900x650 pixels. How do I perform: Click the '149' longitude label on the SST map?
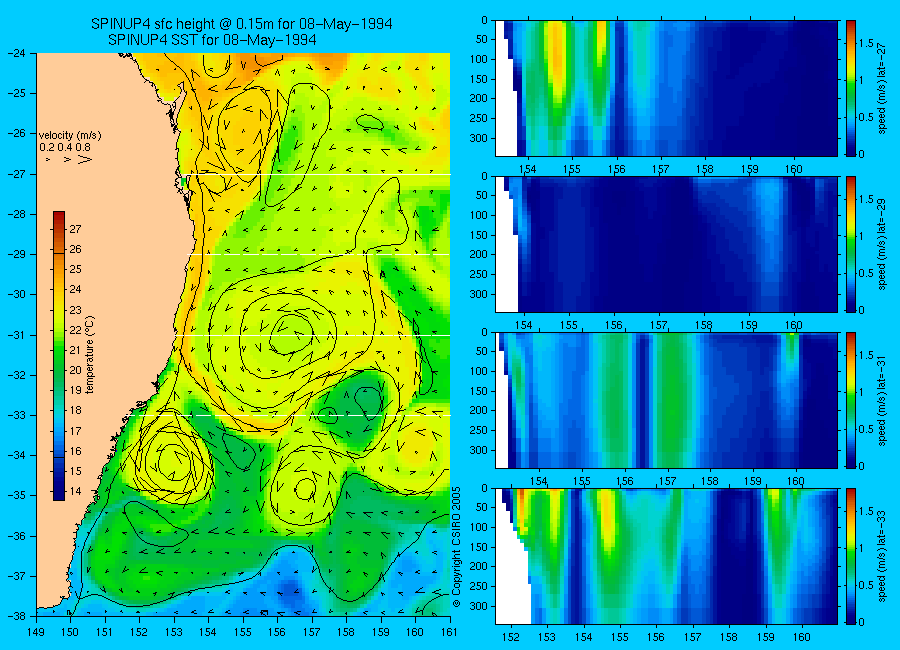[36, 632]
